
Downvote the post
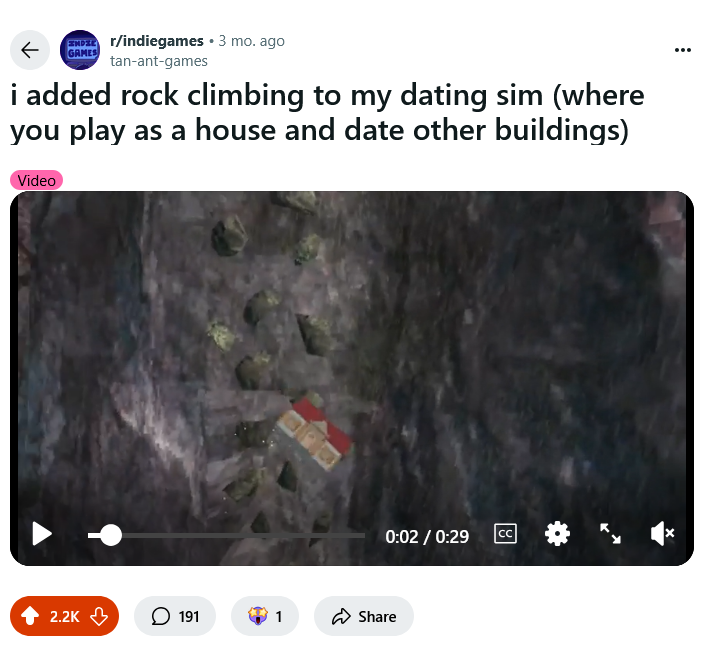pos(99,616)
